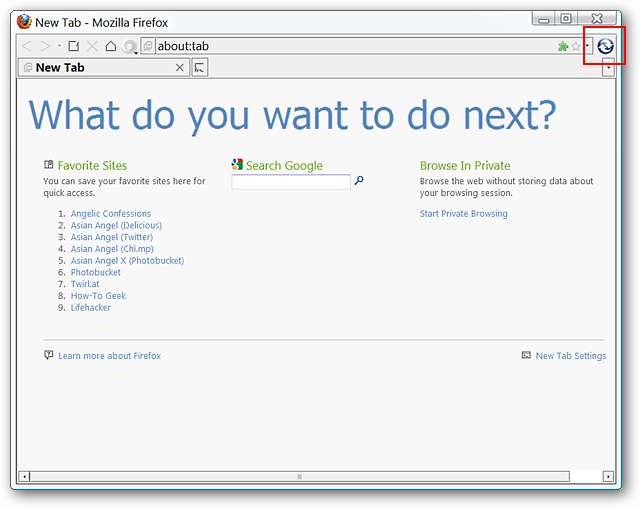This screenshot has width=640, height=508.
Task: Click the Search Google heading
Action: tap(284, 165)
